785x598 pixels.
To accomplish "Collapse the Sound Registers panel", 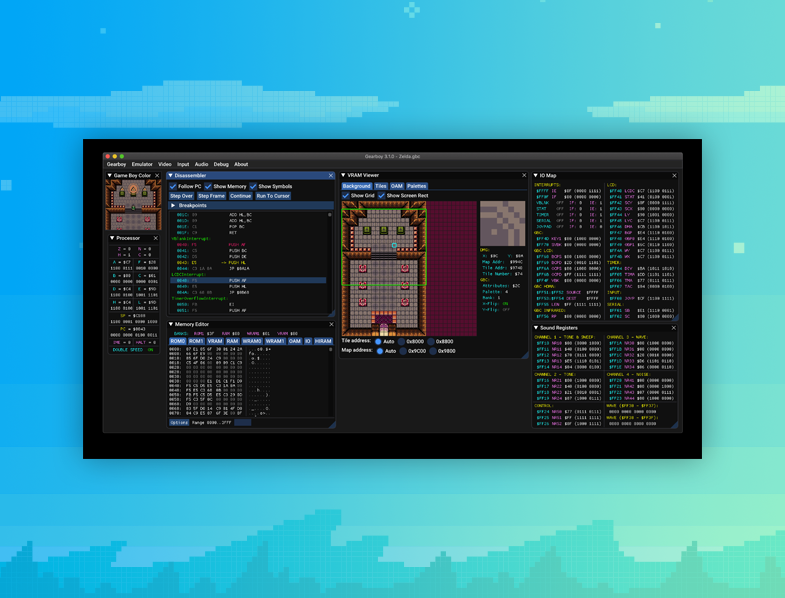I will click(536, 328).
